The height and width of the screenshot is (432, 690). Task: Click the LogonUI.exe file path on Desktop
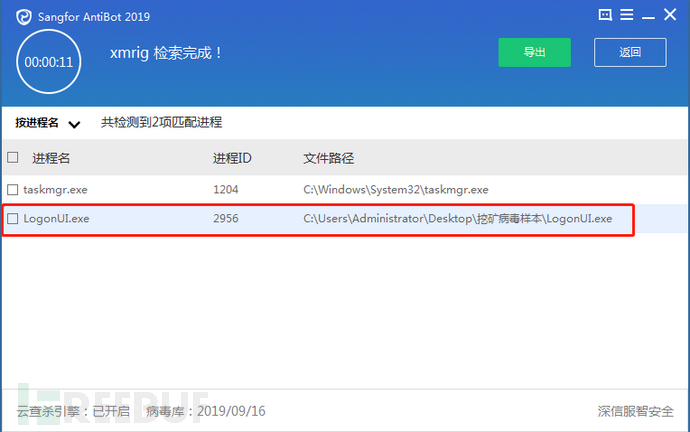pyautogui.click(x=458, y=218)
